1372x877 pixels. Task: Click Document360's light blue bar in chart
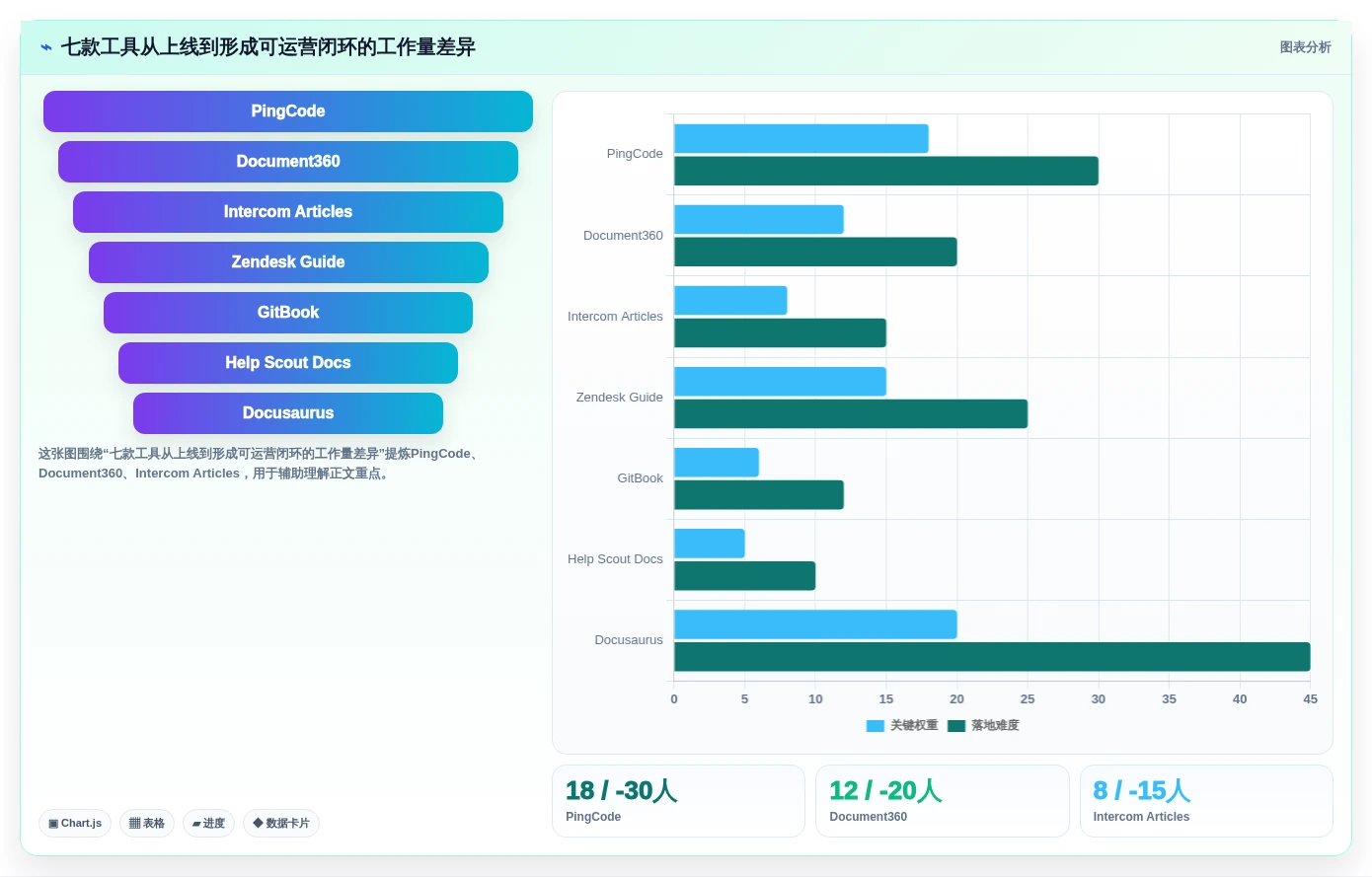tap(759, 219)
